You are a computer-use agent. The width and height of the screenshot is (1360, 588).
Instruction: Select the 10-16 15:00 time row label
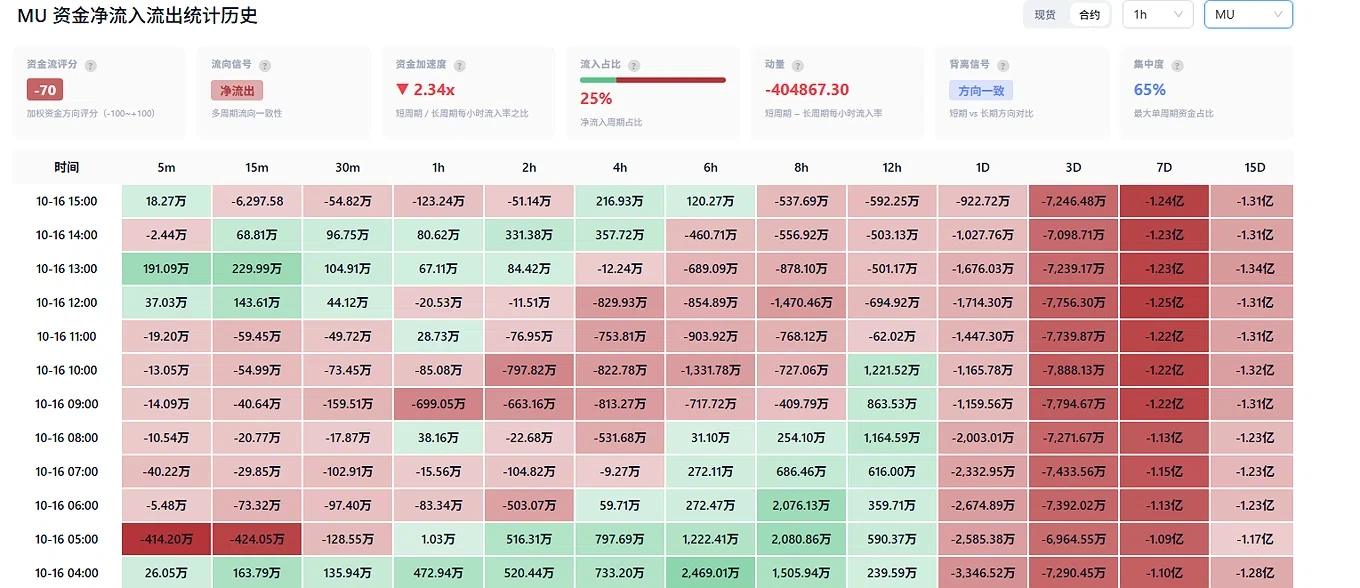pos(67,201)
